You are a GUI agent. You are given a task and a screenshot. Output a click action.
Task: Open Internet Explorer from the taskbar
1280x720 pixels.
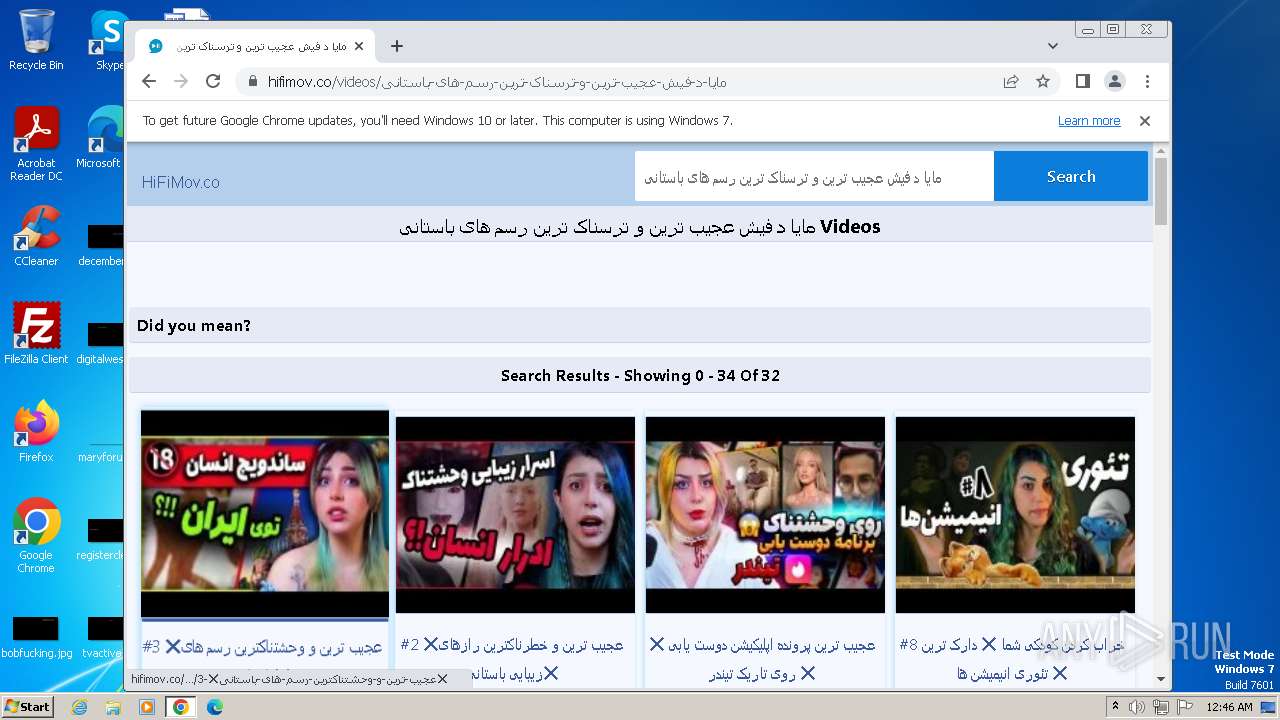(80, 707)
